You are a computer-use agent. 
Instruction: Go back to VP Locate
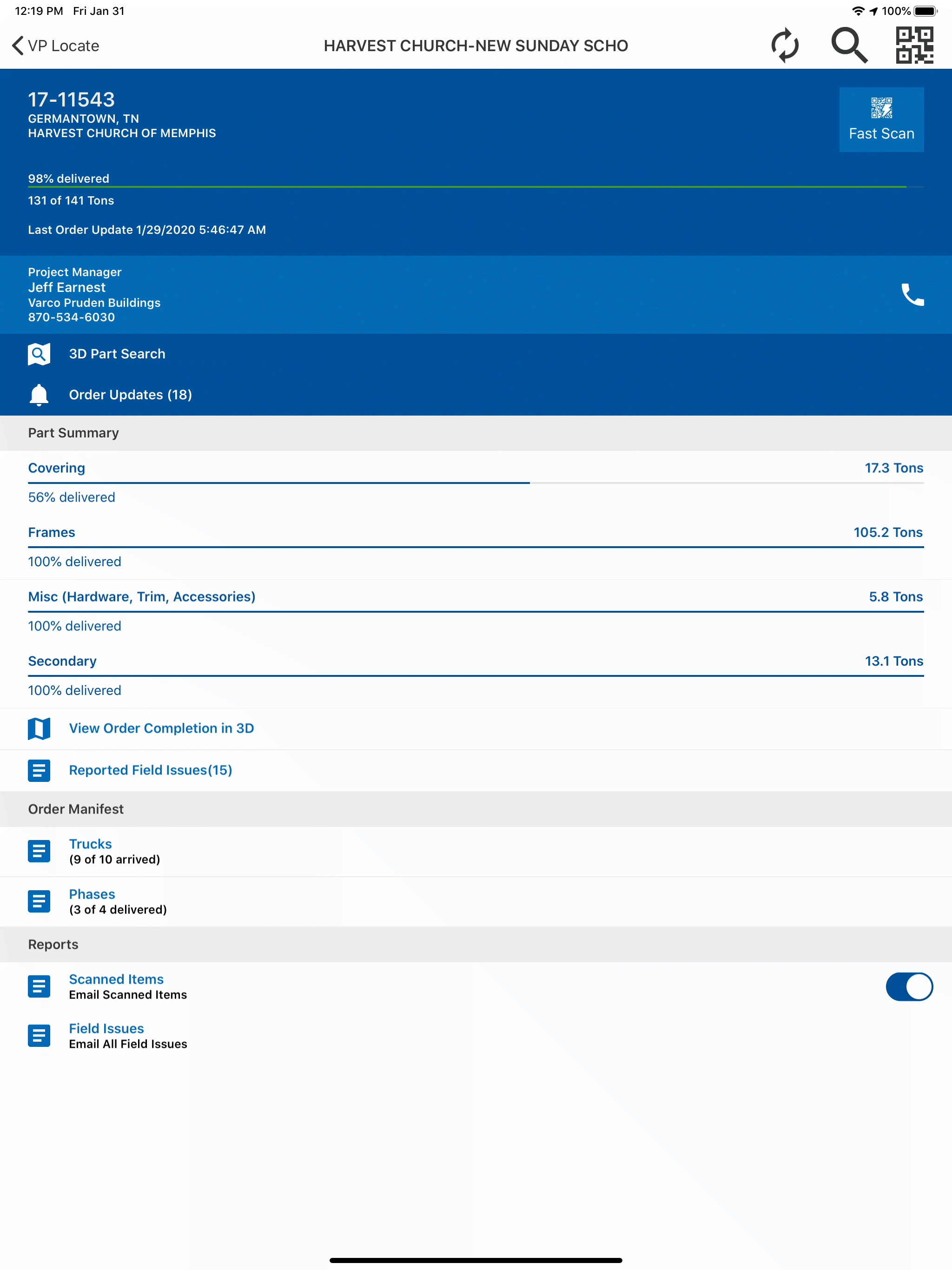[56, 46]
